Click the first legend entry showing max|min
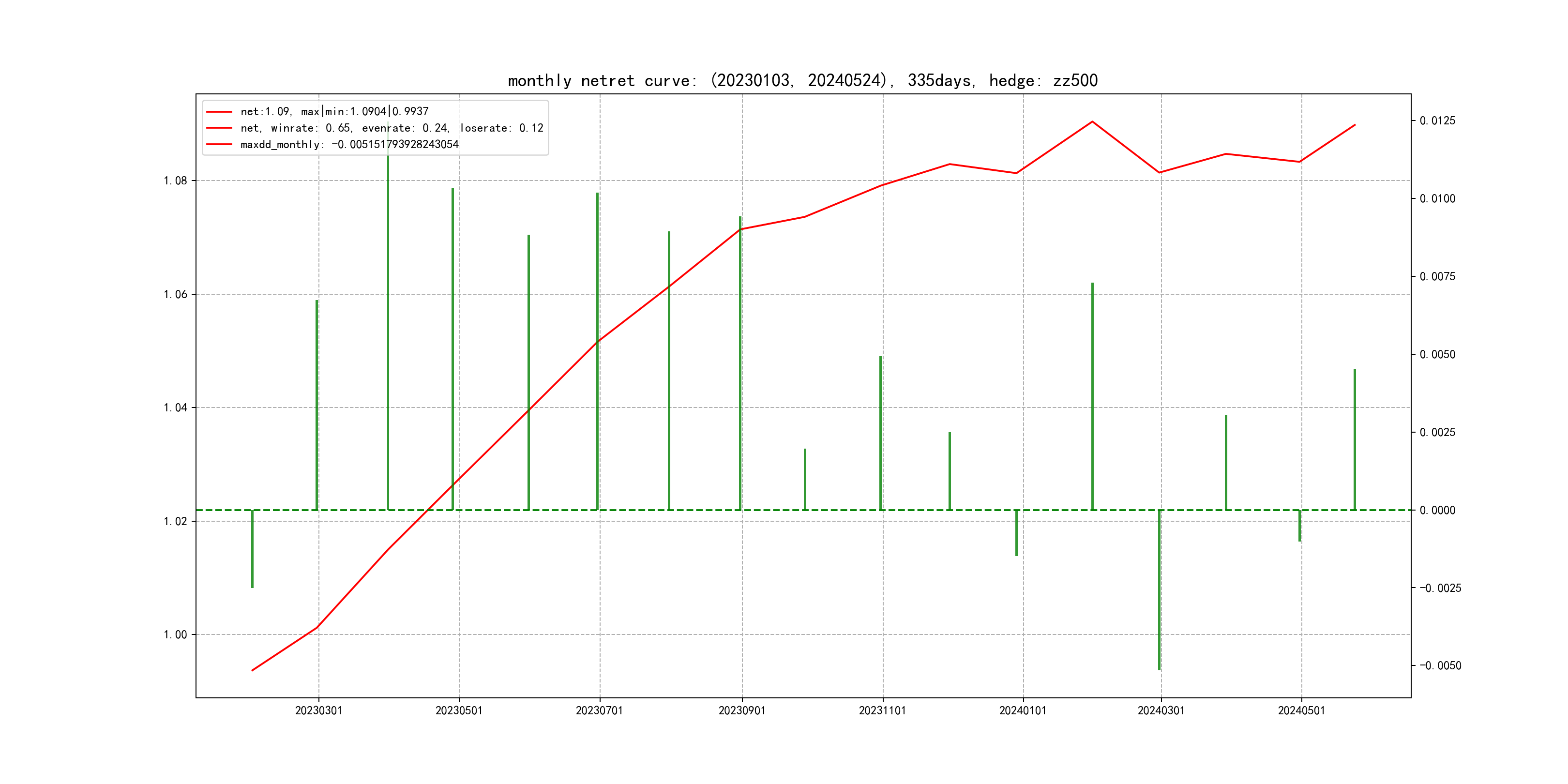The image size is (1568, 784). click(334, 111)
